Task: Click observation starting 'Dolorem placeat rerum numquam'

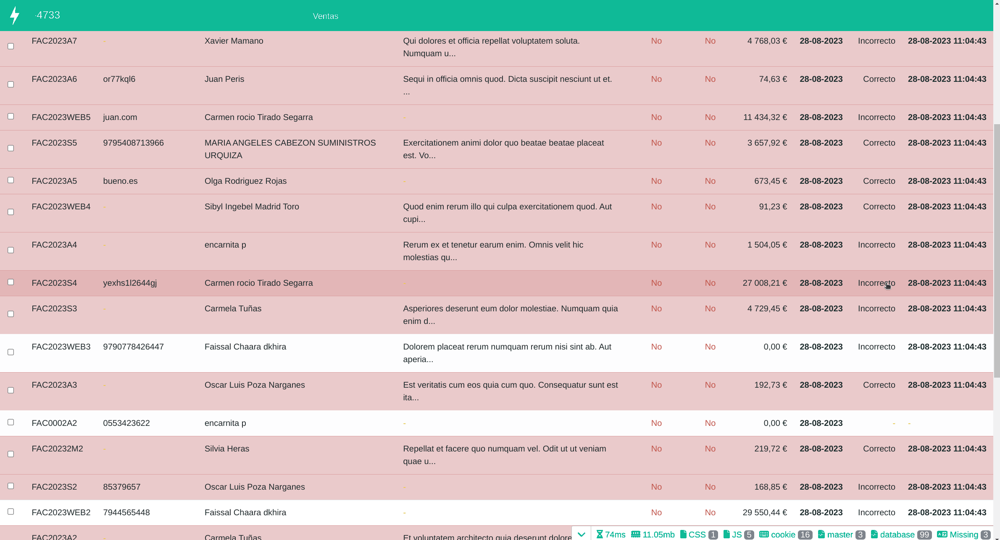Action: point(508,353)
